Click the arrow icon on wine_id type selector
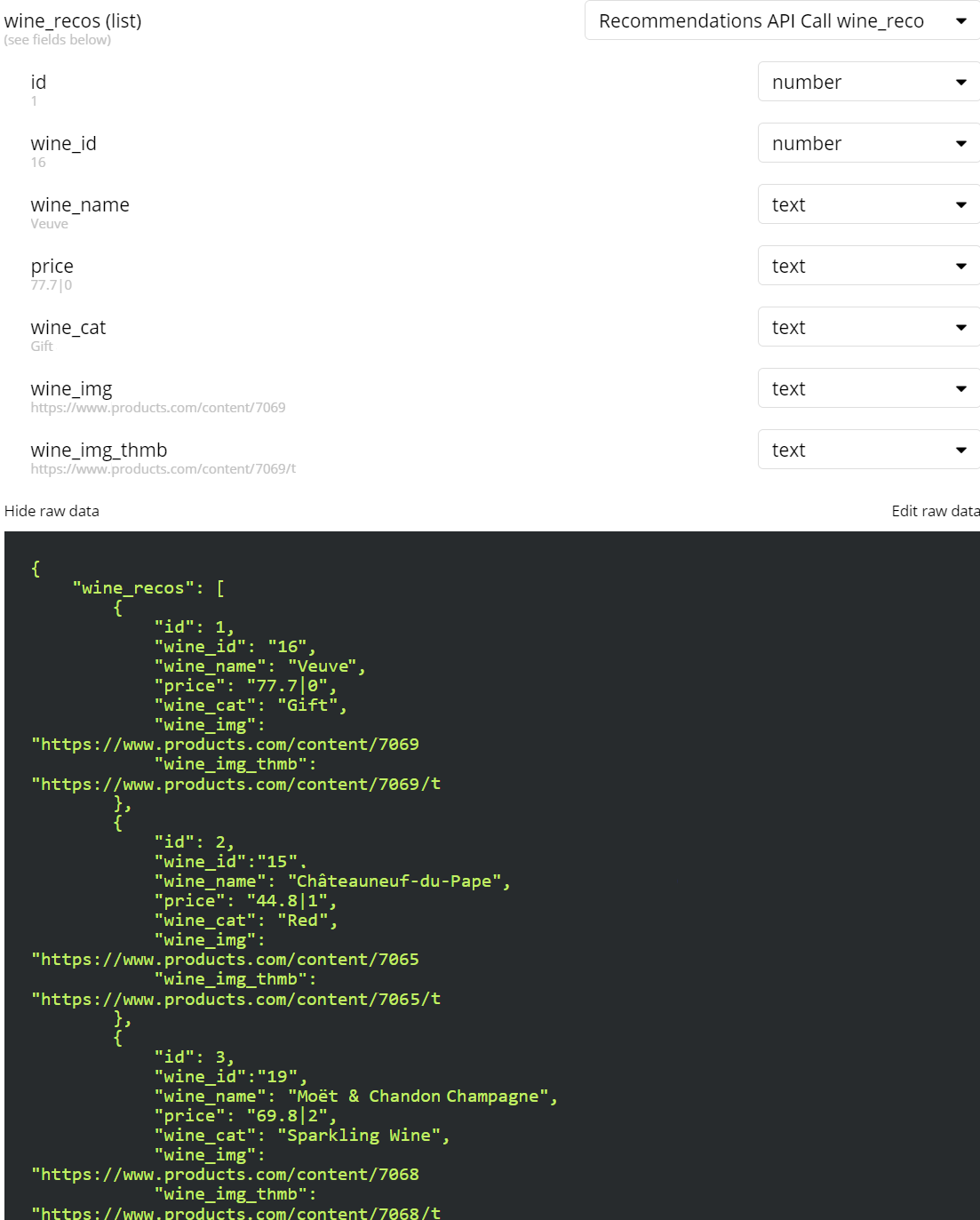Image resolution: width=980 pixels, height=1220 pixels. point(960,144)
